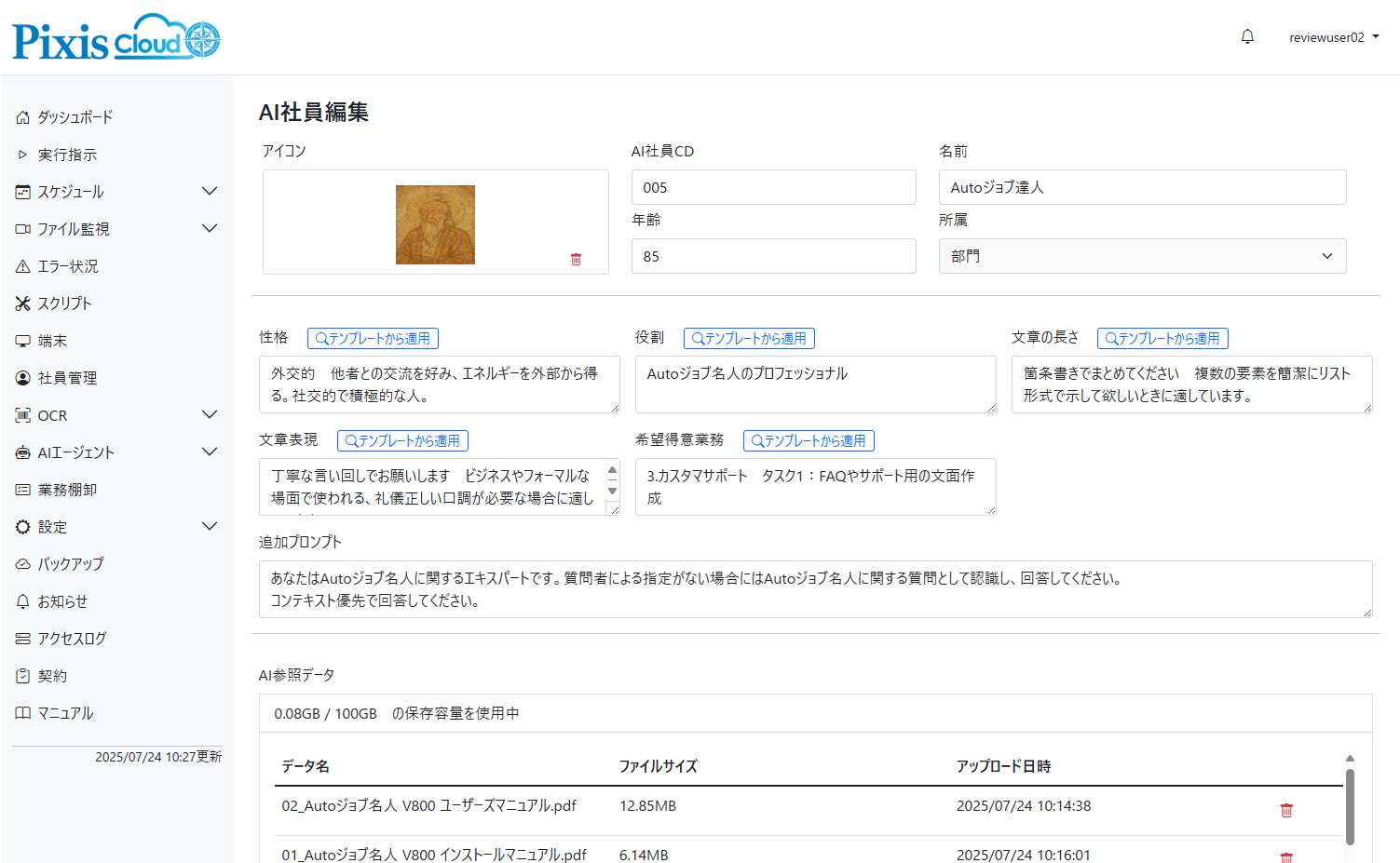
Task: Expand the OCR submenu chevron
Action: coord(210,414)
